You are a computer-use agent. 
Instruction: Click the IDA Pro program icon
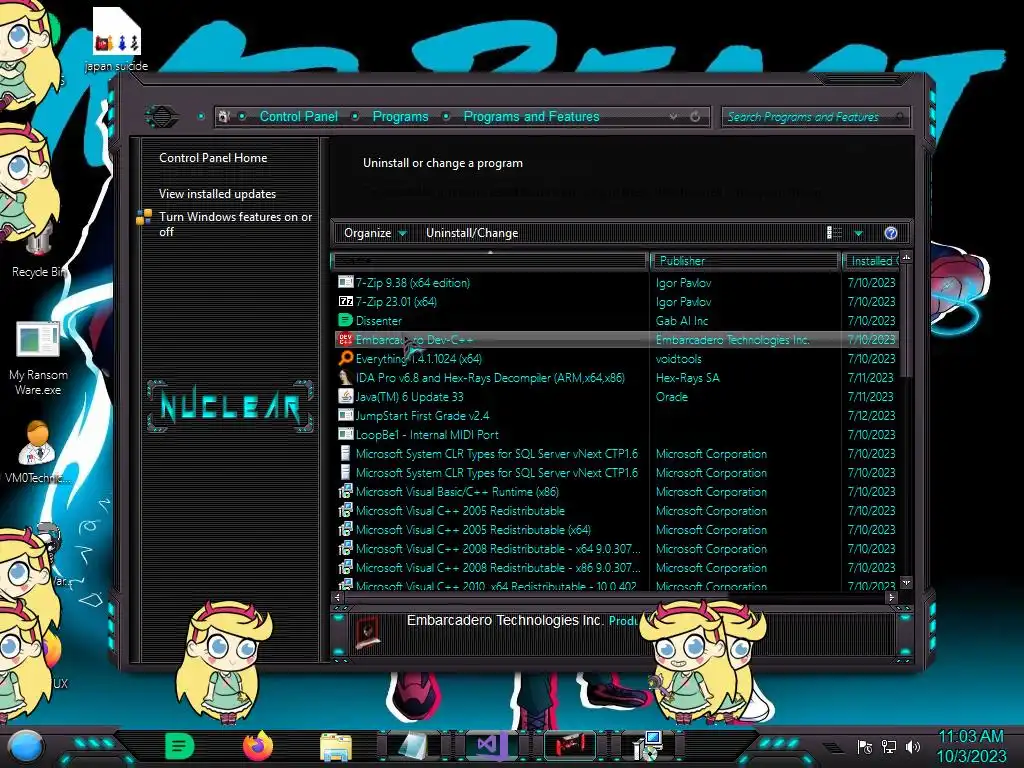[345, 377]
